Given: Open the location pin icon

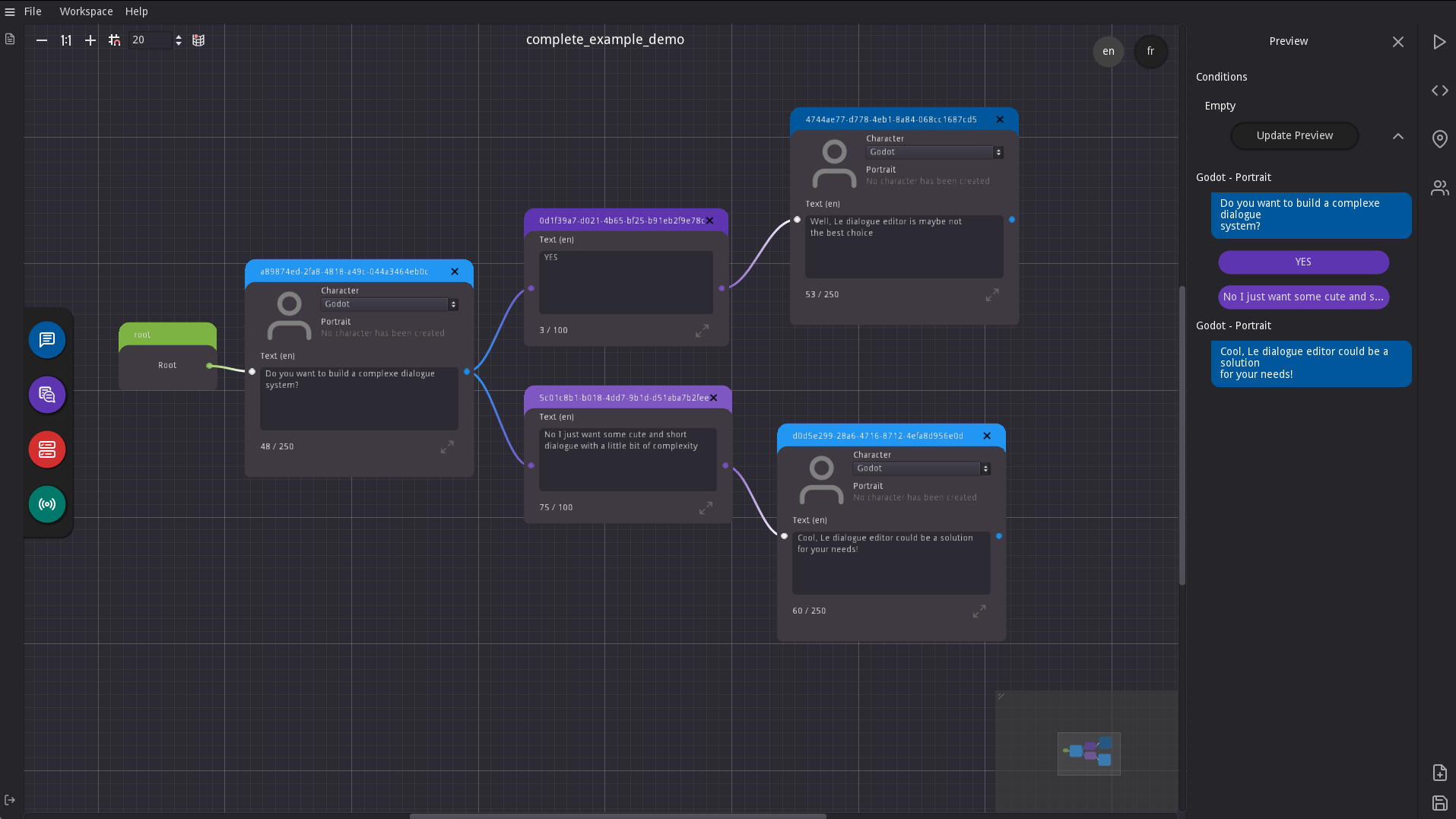Looking at the screenshot, I should tap(1439, 139).
